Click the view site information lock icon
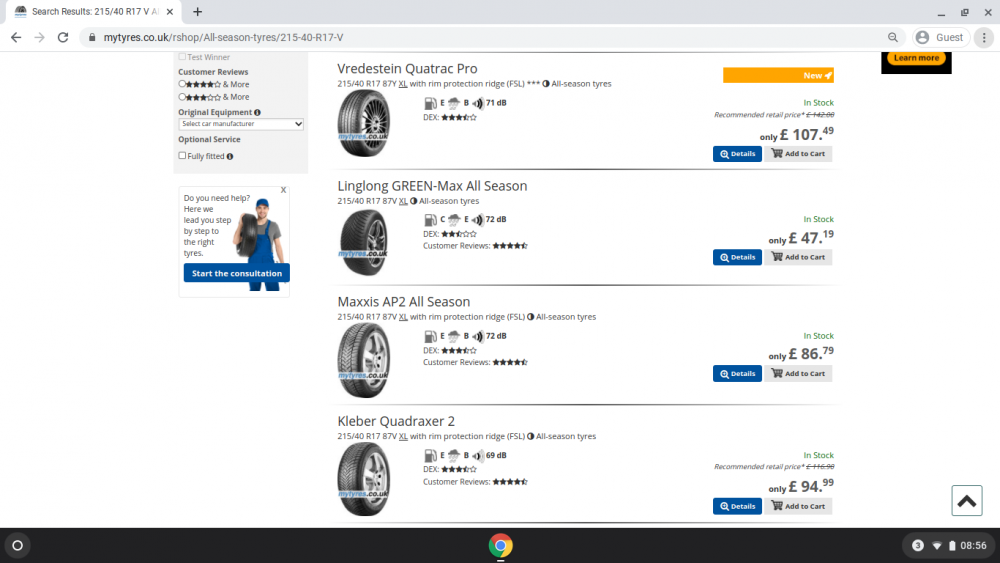This screenshot has height=563, width=1000. coord(92,38)
